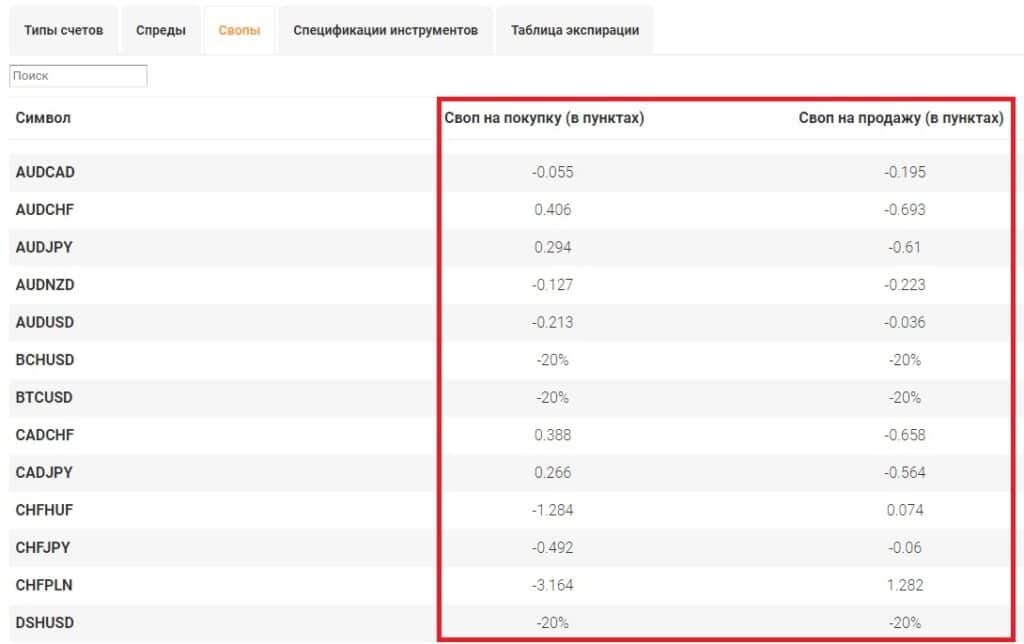Go to Таблица экспирации tab

(574, 30)
